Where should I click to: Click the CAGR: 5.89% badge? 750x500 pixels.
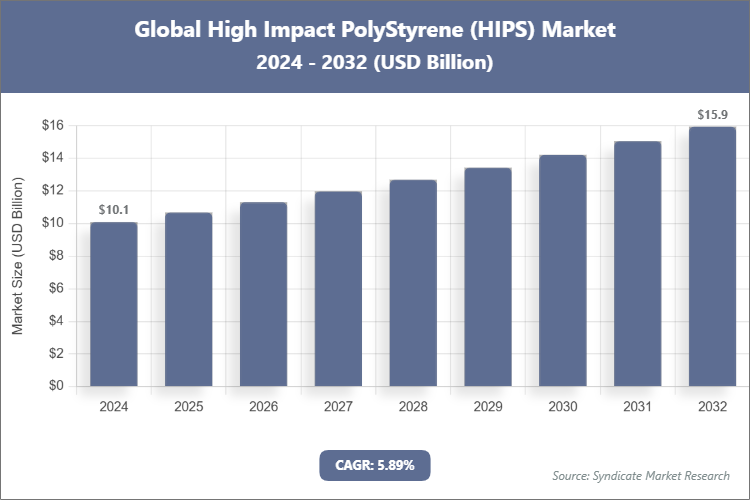tap(375, 465)
